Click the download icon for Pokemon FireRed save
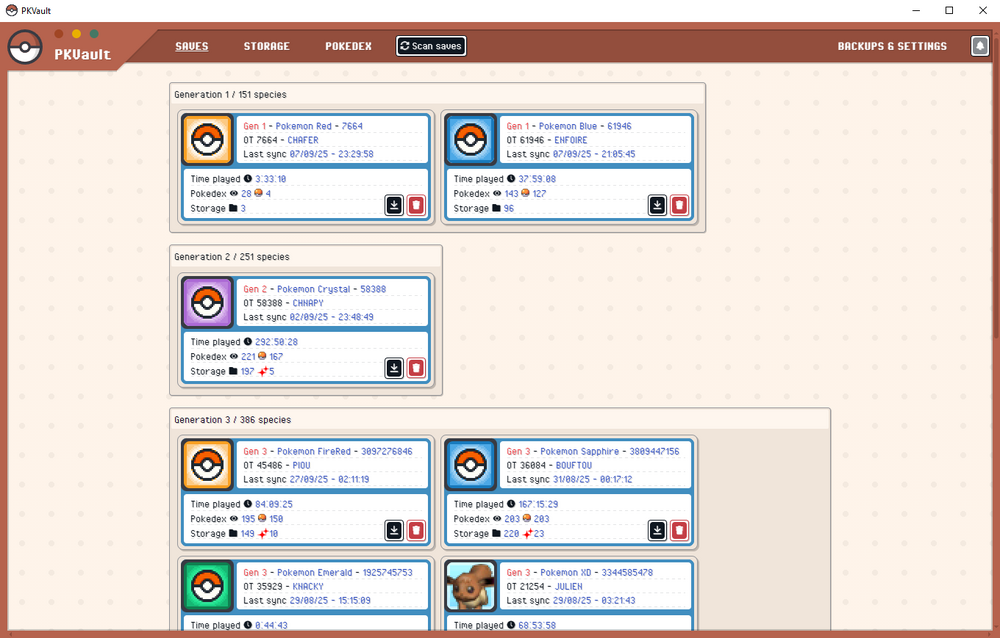Image resolution: width=1000 pixels, height=638 pixels. point(394,530)
